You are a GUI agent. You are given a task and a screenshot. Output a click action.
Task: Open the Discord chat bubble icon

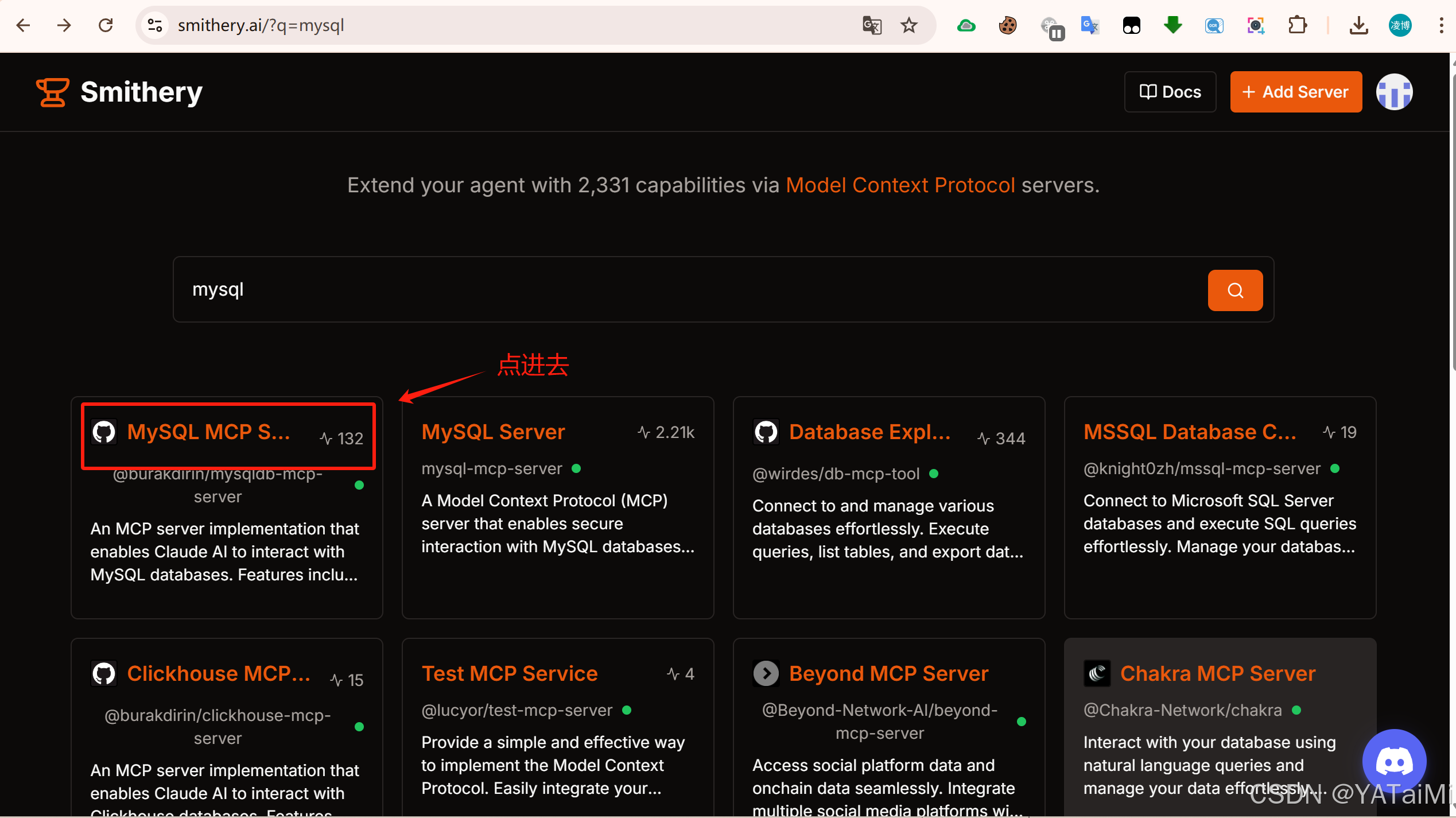click(1393, 761)
